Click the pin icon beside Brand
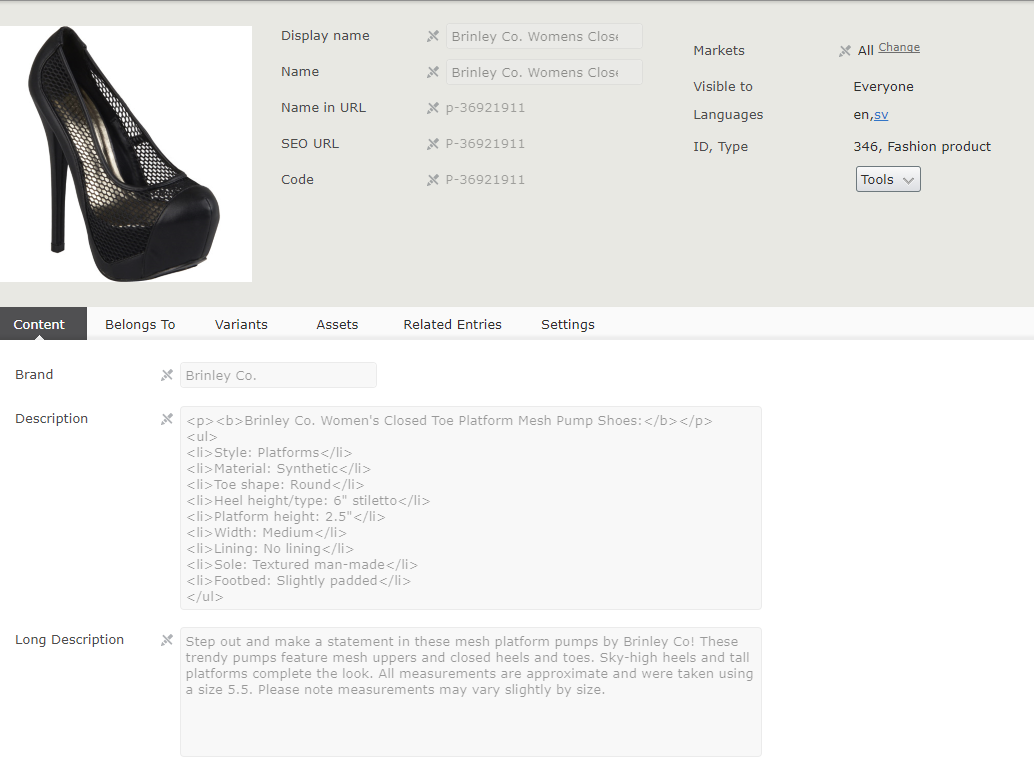Image resolution: width=1034 pixels, height=764 pixels. coord(167,375)
